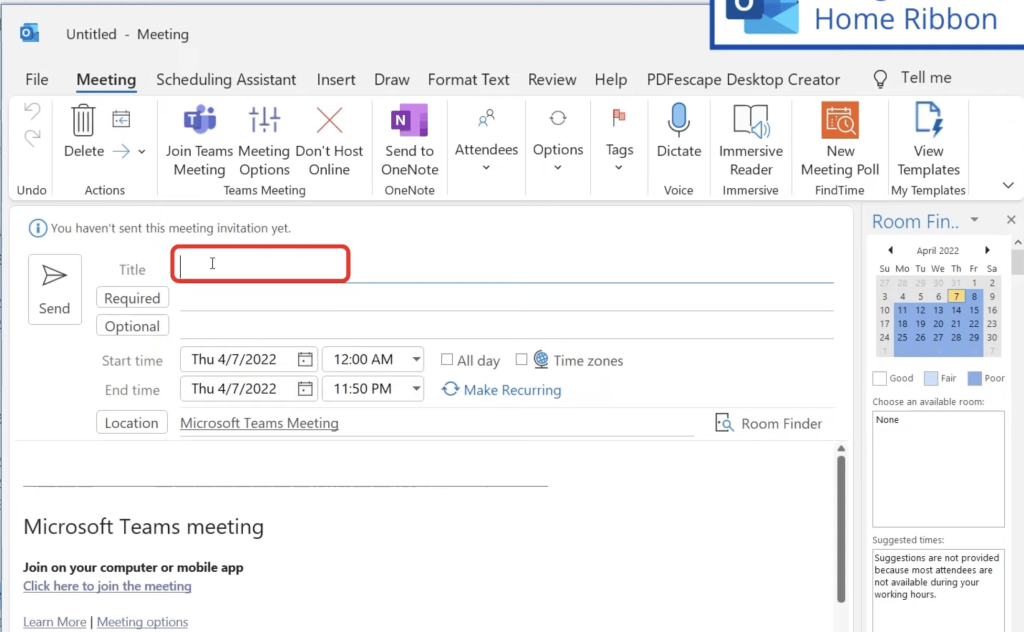Image resolution: width=1024 pixels, height=632 pixels.
Task: Open the Meeting options link
Action: pos(142,622)
